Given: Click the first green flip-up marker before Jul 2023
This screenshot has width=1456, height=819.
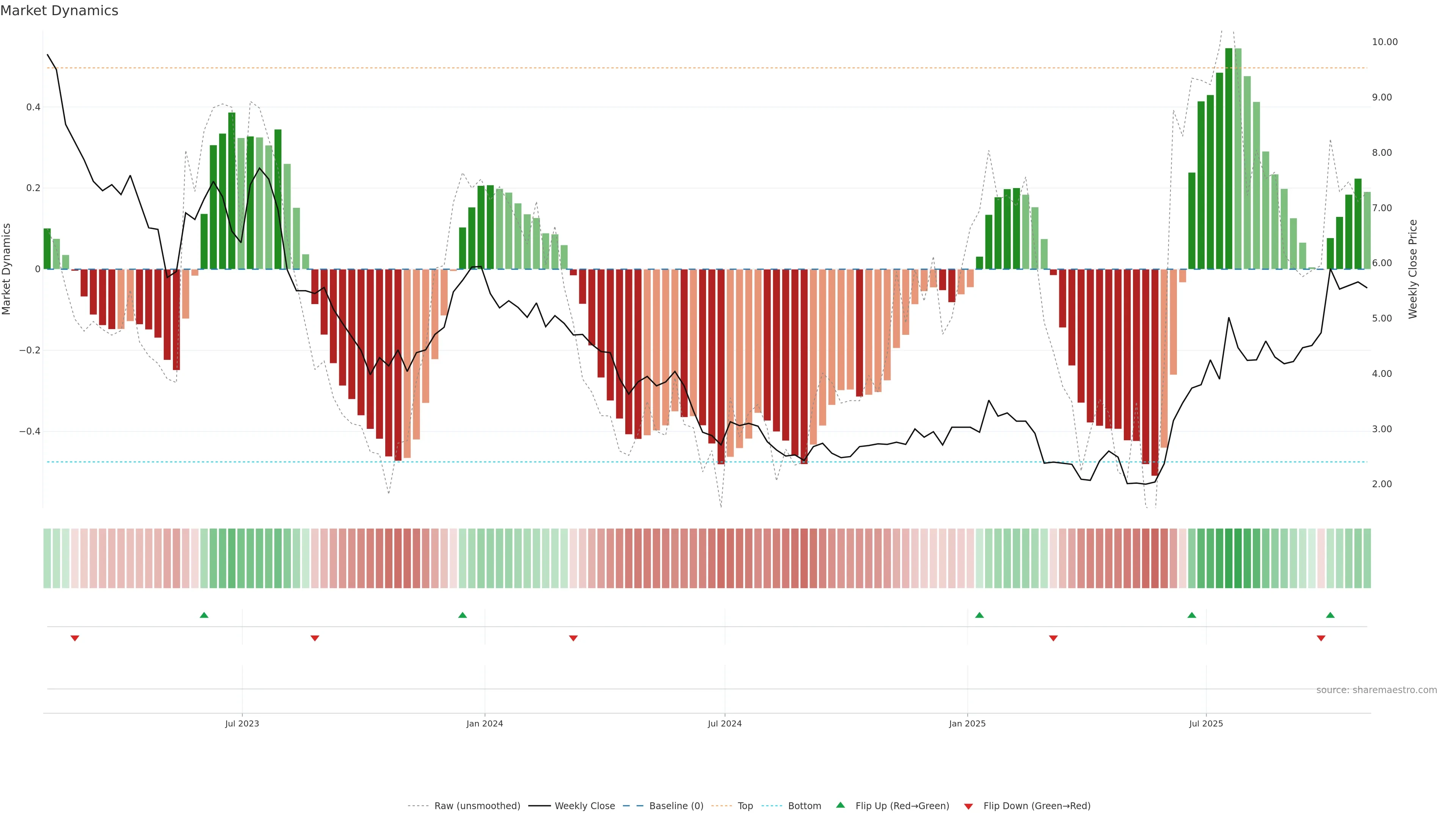Looking at the screenshot, I should click(x=204, y=615).
